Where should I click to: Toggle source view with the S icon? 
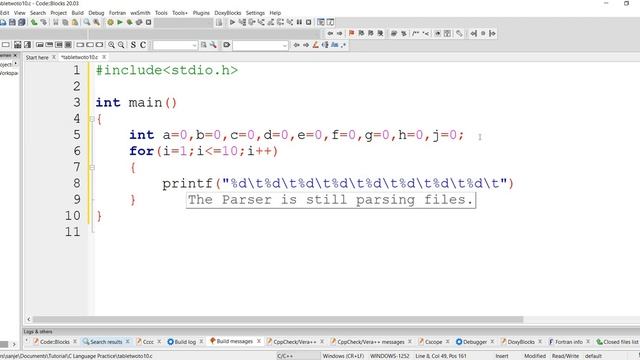tap(133, 45)
